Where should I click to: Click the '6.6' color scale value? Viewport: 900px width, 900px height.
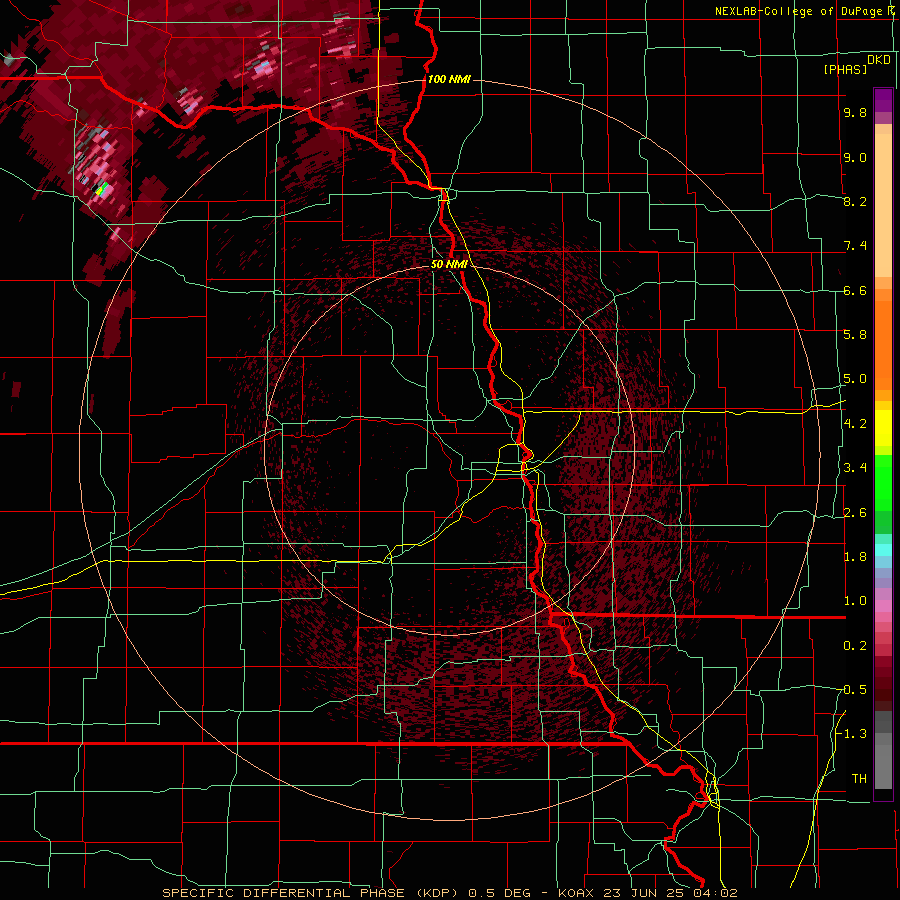click(x=855, y=290)
